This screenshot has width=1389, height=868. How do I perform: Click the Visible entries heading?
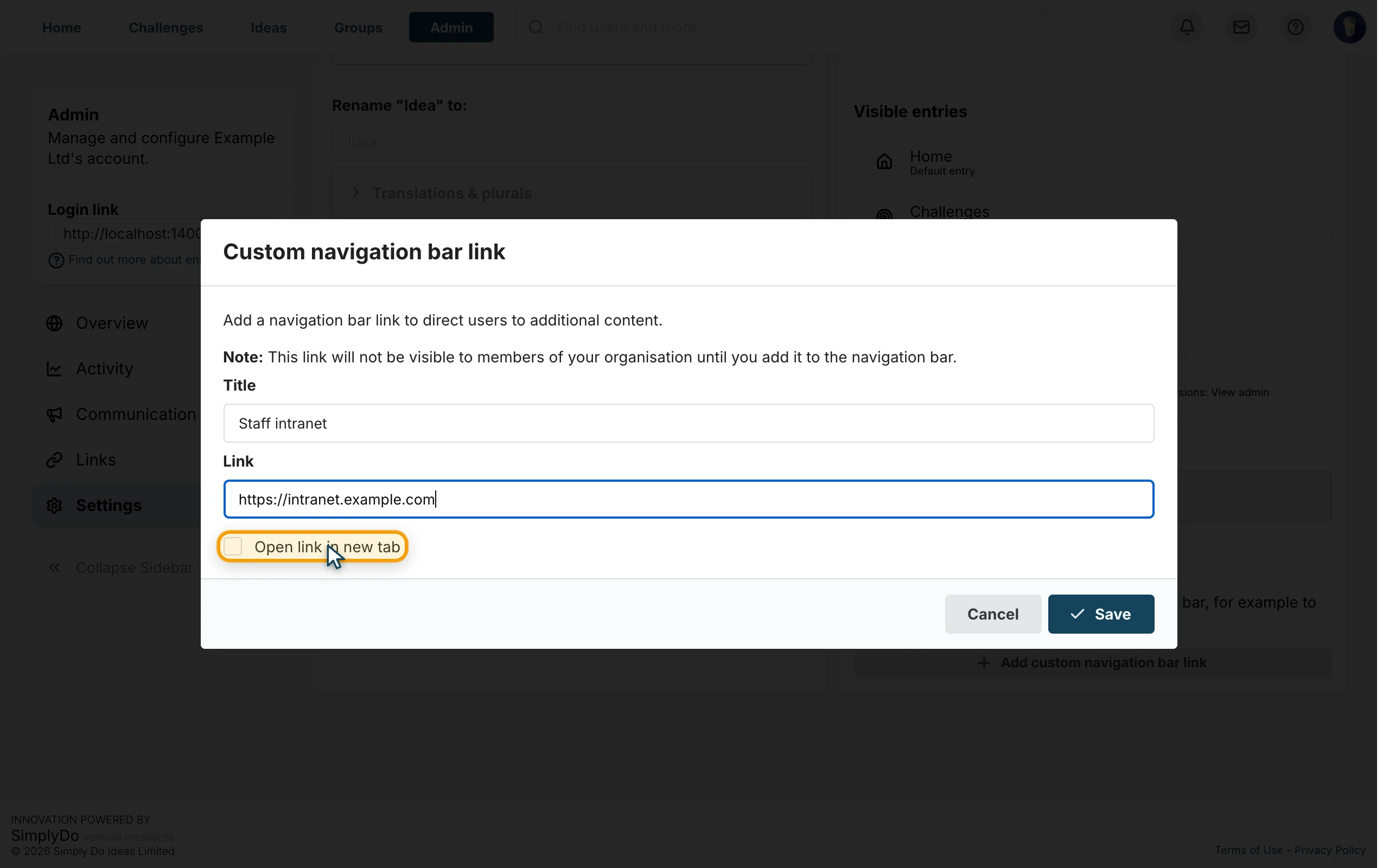910,111
